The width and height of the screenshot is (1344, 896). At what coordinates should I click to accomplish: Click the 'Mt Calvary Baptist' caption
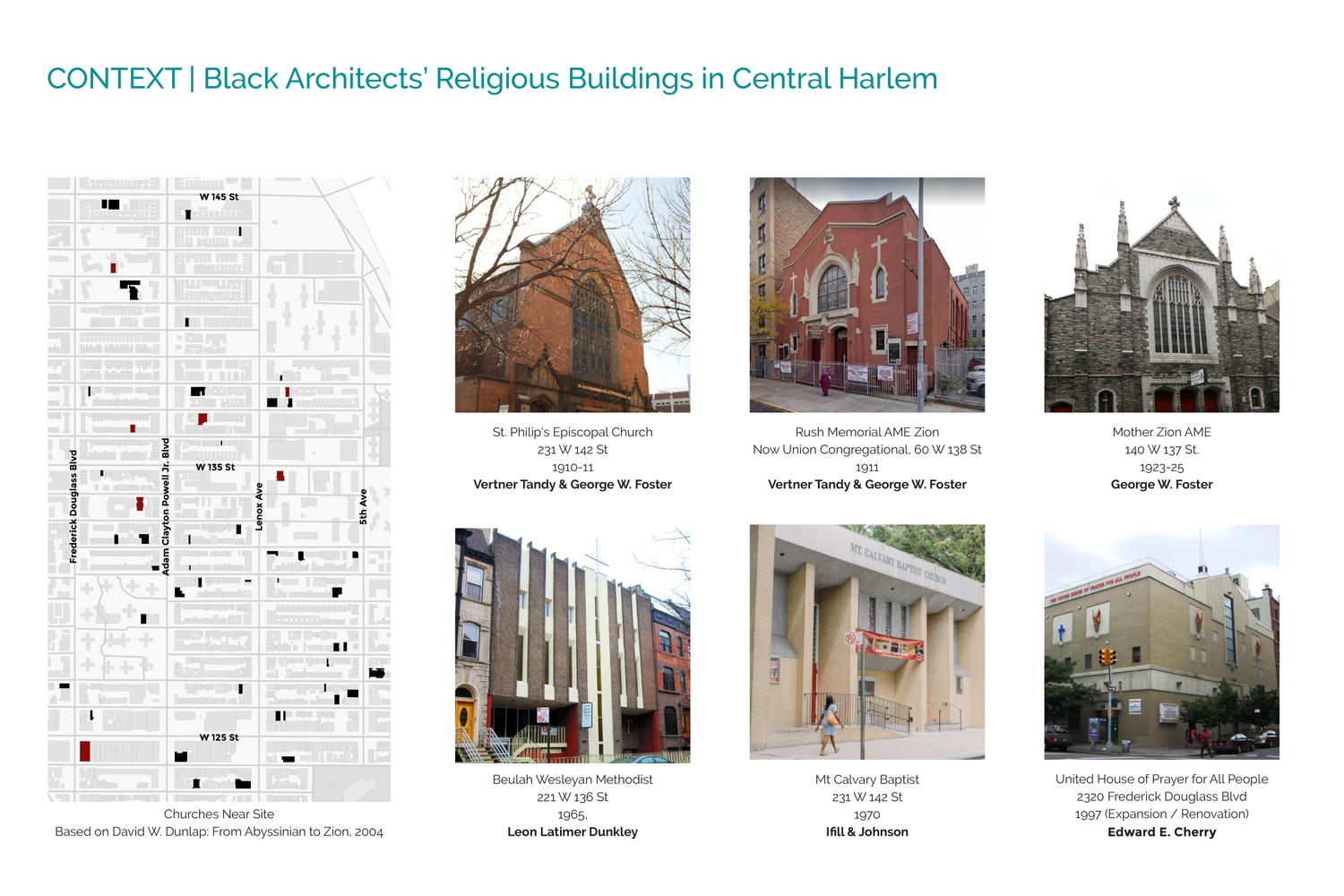867,780
